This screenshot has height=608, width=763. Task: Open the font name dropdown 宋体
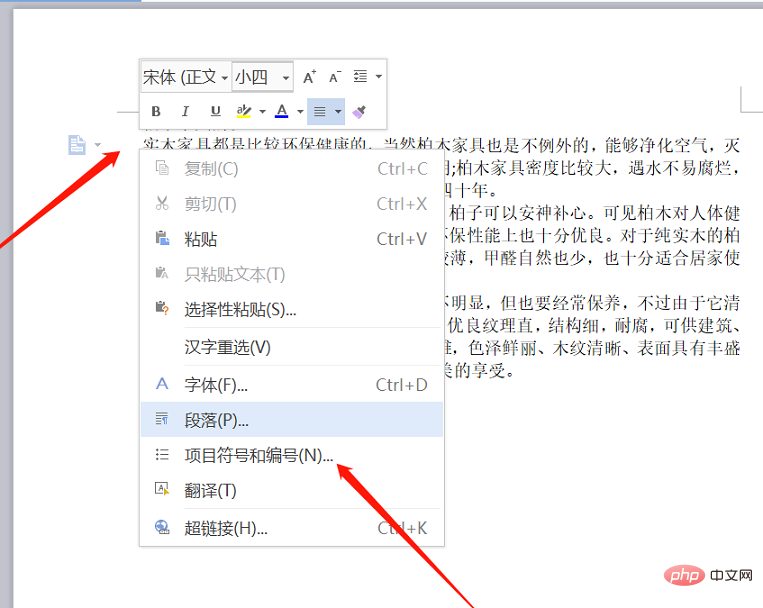tap(186, 77)
